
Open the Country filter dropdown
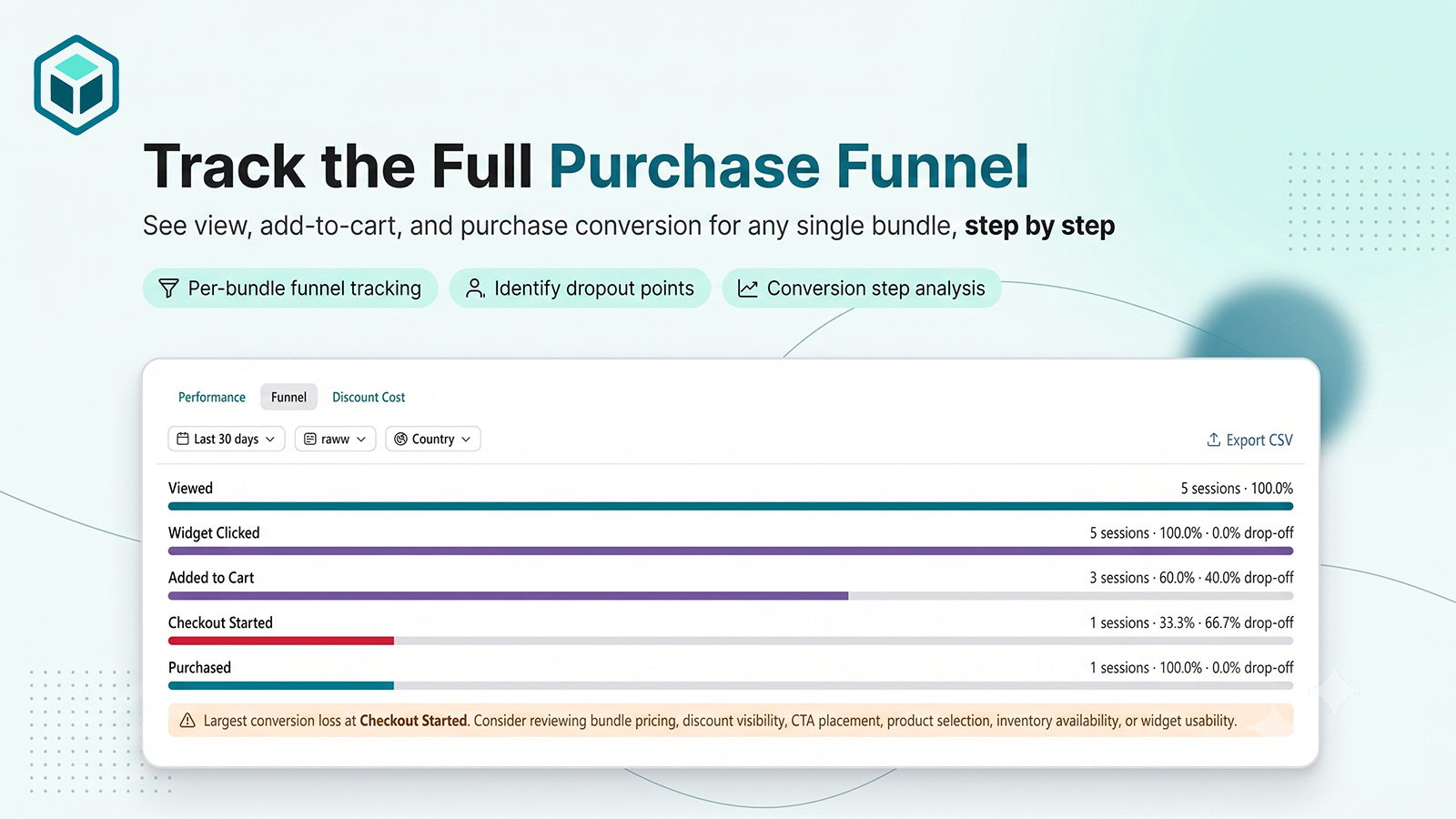[433, 439]
